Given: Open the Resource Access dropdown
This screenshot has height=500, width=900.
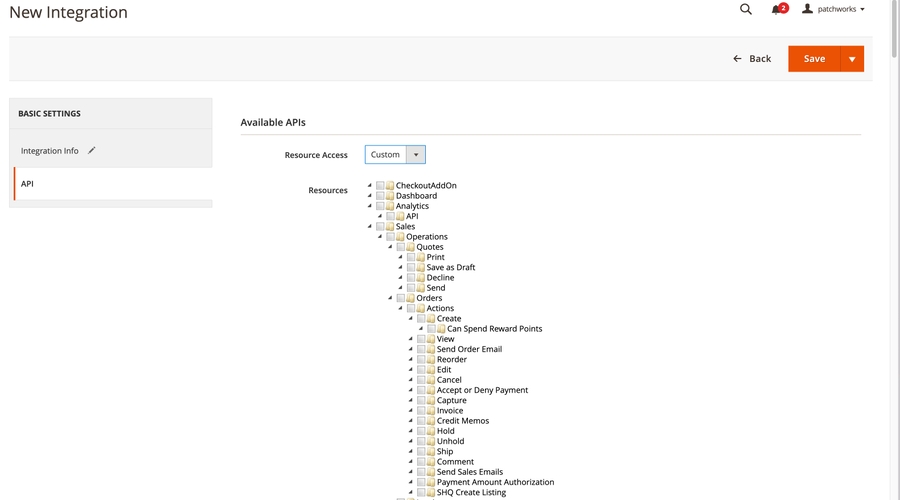Looking at the screenshot, I should (x=395, y=155).
